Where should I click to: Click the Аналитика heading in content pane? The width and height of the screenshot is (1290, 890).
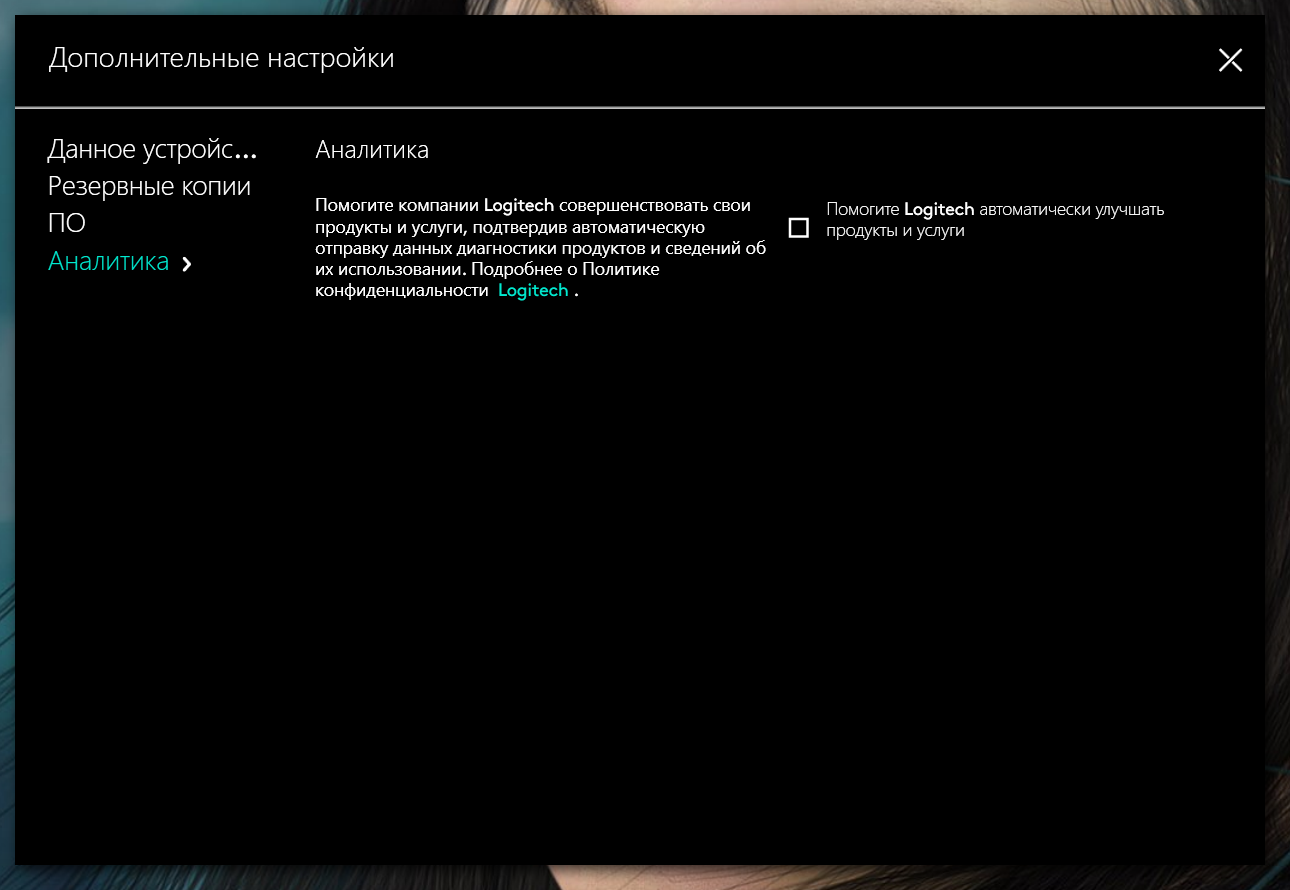click(x=372, y=150)
